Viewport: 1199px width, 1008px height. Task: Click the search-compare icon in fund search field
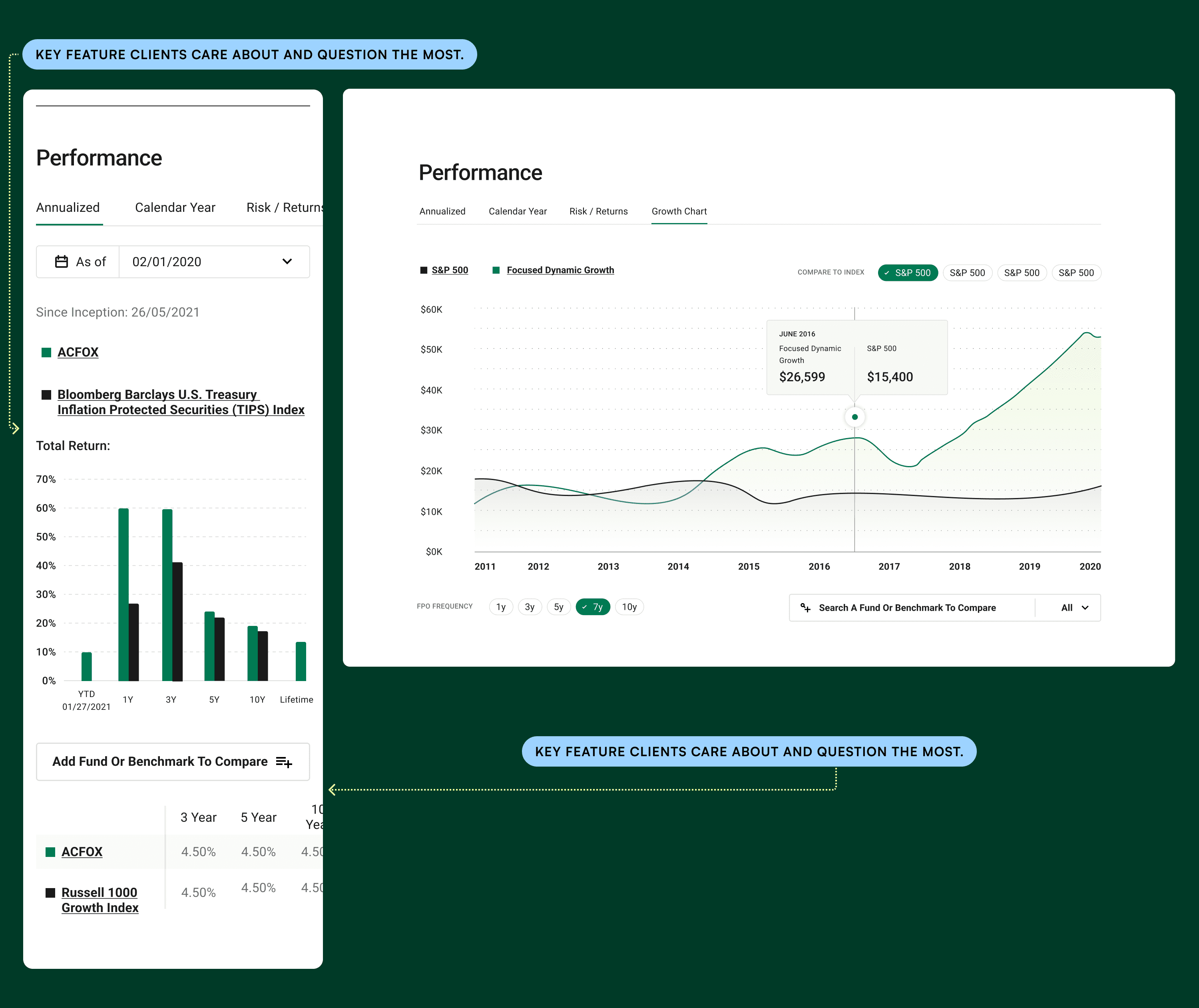pos(805,608)
